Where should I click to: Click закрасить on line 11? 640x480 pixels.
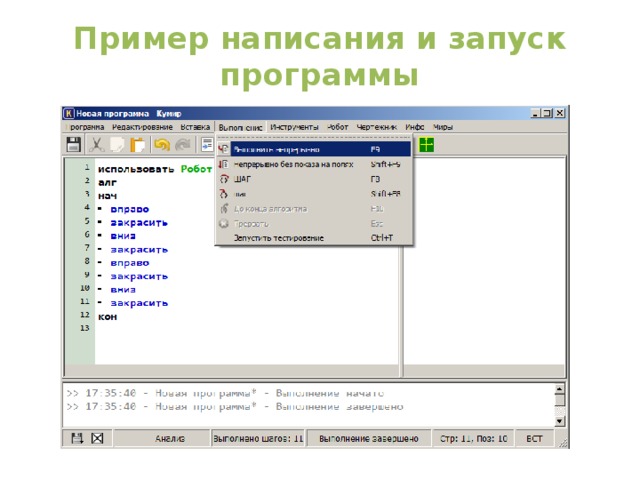tap(139, 303)
